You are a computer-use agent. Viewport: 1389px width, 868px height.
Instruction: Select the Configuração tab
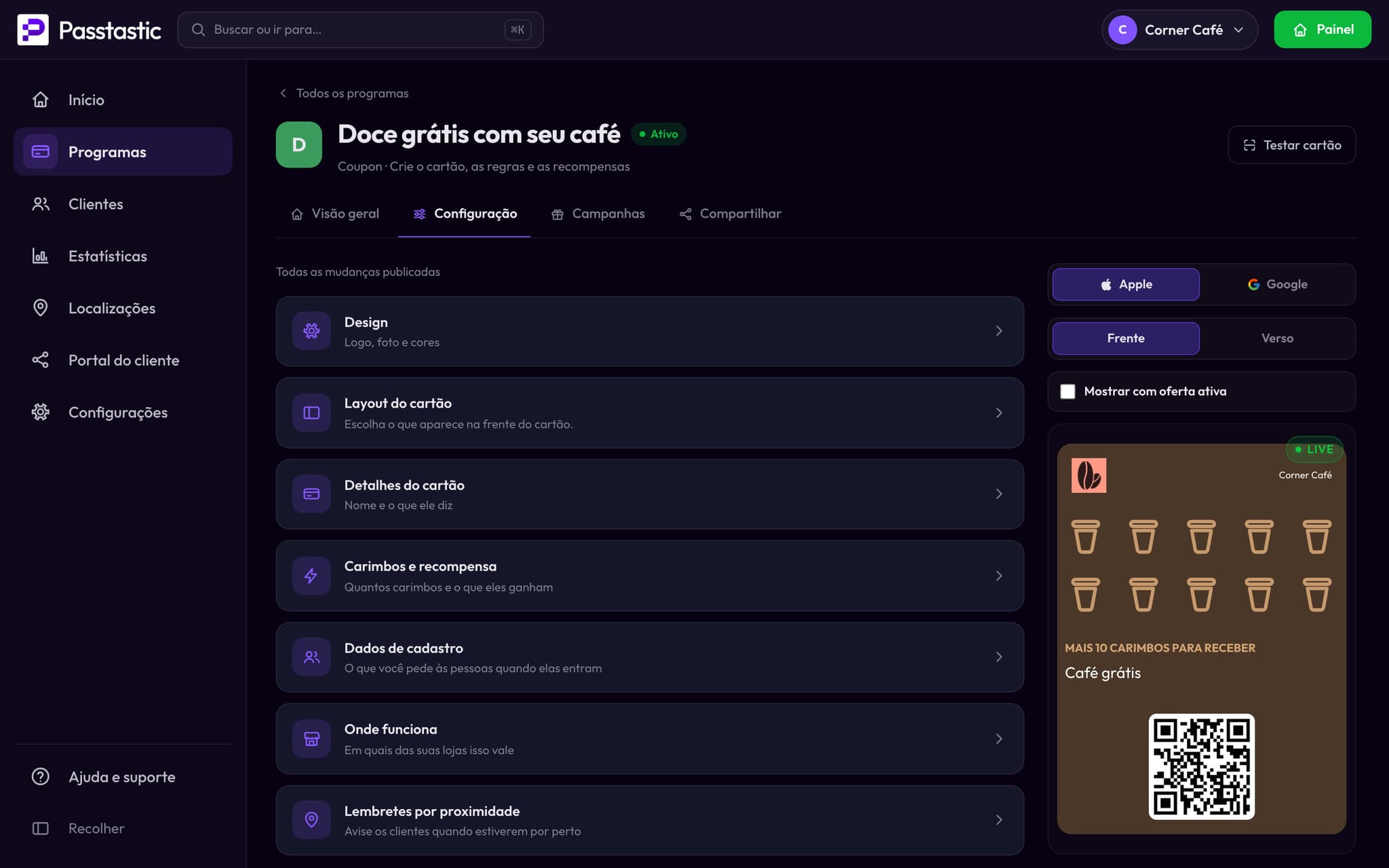[465, 214]
